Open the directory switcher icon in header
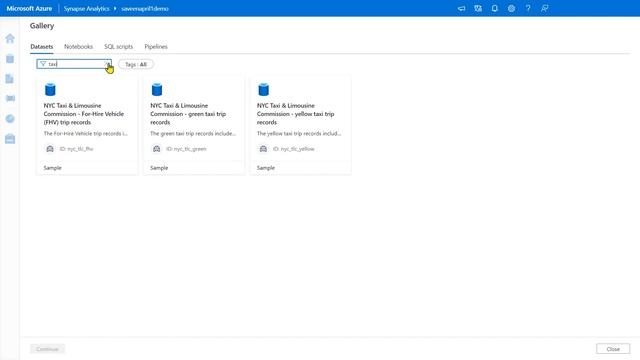The height and width of the screenshot is (360, 640). 478,8
